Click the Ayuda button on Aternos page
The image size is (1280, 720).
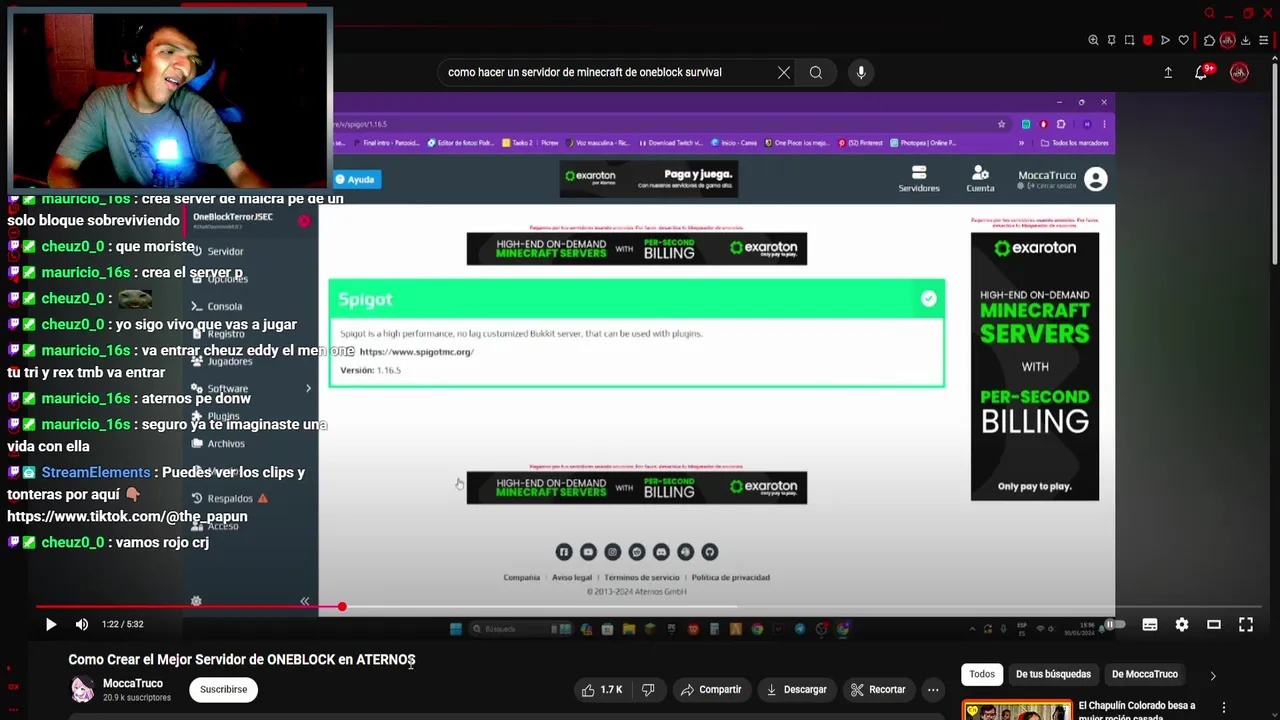(355, 180)
